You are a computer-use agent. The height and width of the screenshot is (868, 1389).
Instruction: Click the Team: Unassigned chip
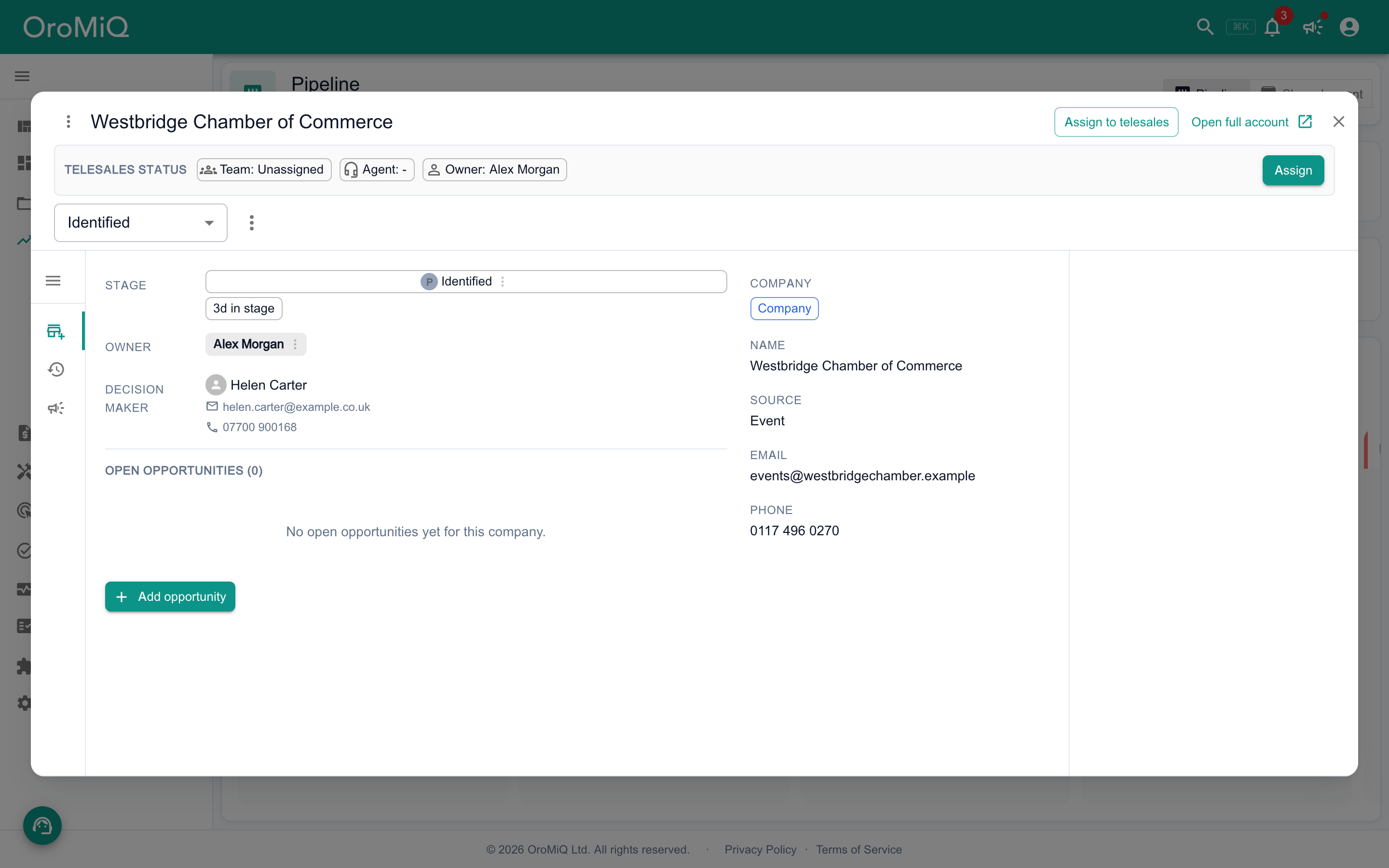tap(264, 170)
